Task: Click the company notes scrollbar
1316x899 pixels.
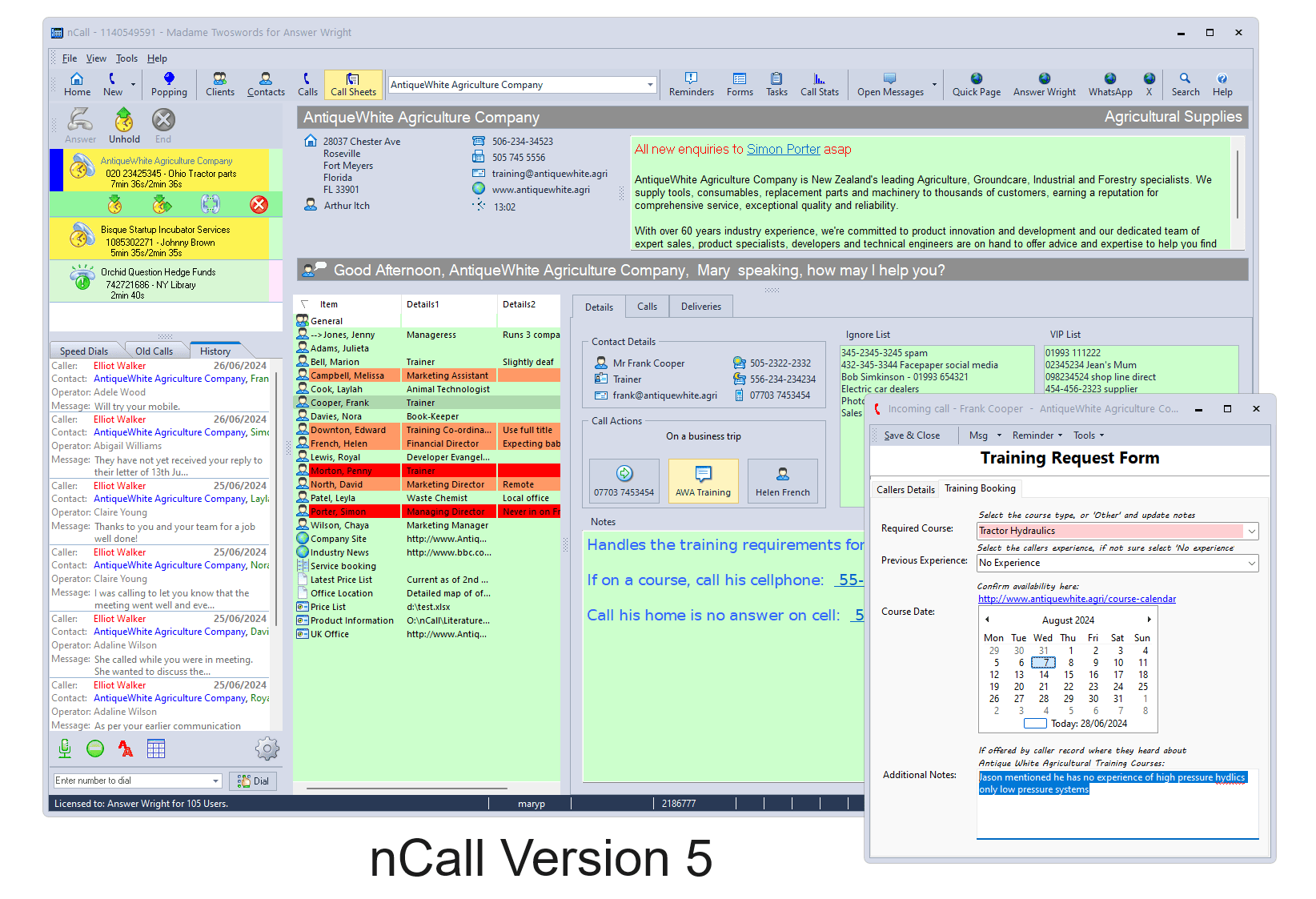Action: pos(1238,184)
